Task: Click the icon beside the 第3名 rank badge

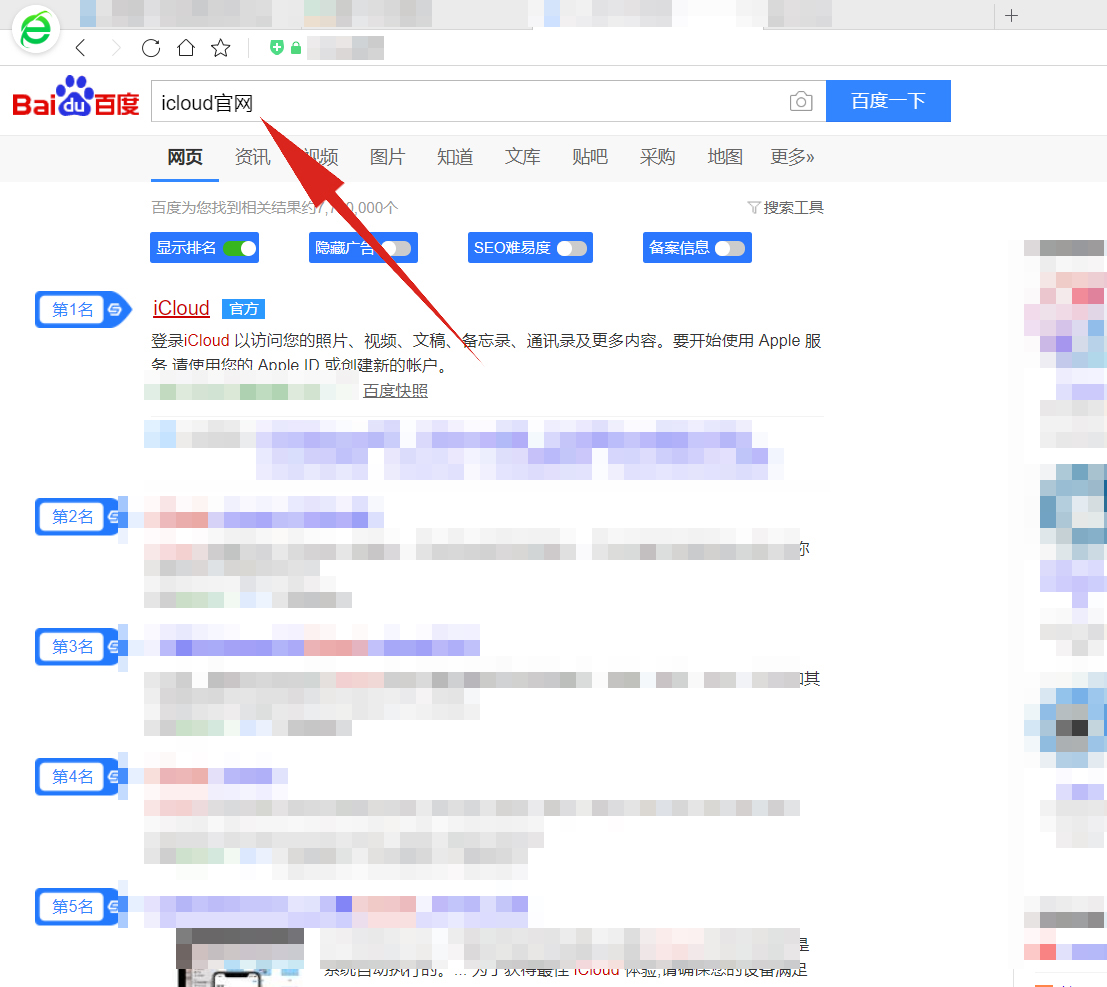Action: [x=114, y=647]
